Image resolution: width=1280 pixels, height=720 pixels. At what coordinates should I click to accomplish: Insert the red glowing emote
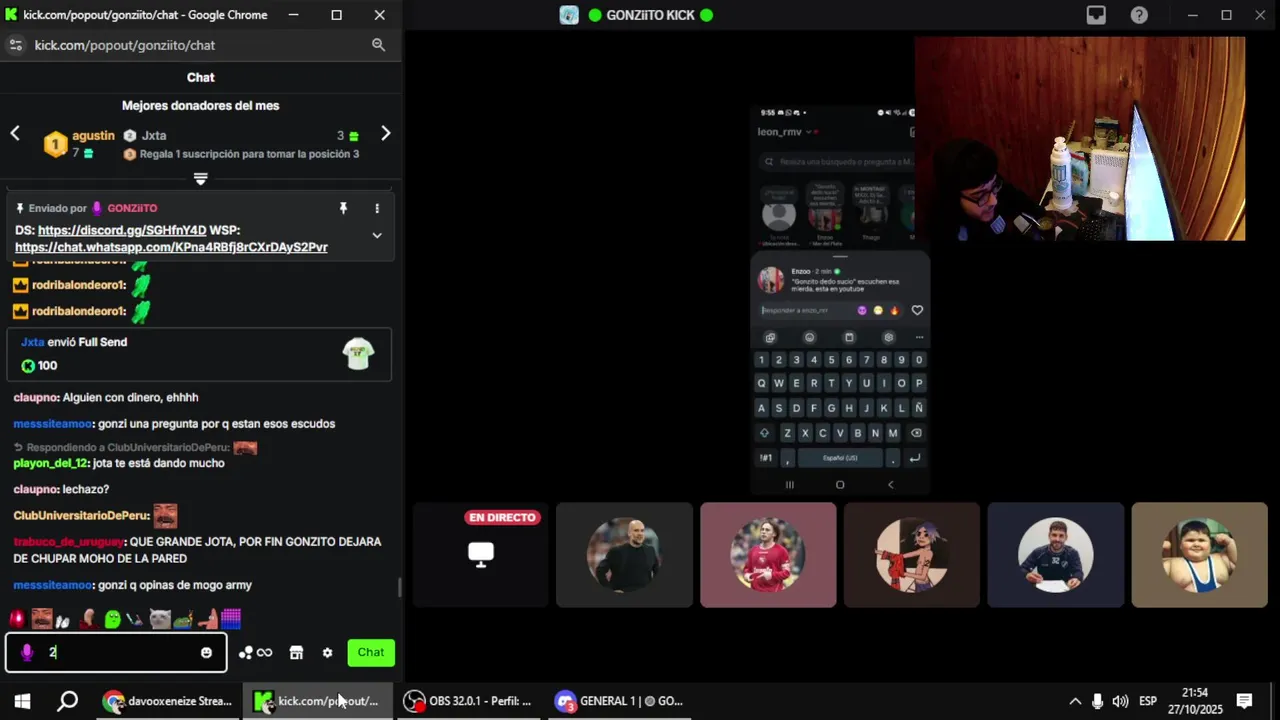point(17,619)
